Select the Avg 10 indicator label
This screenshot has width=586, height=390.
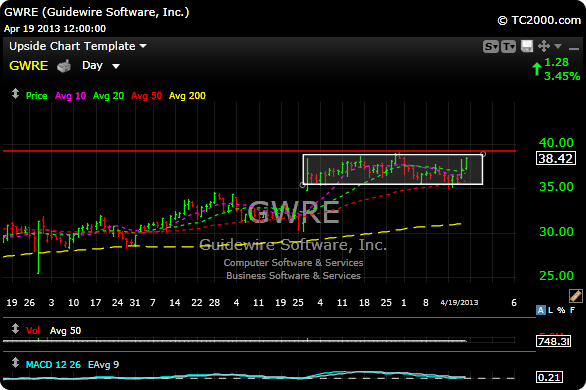[70, 96]
